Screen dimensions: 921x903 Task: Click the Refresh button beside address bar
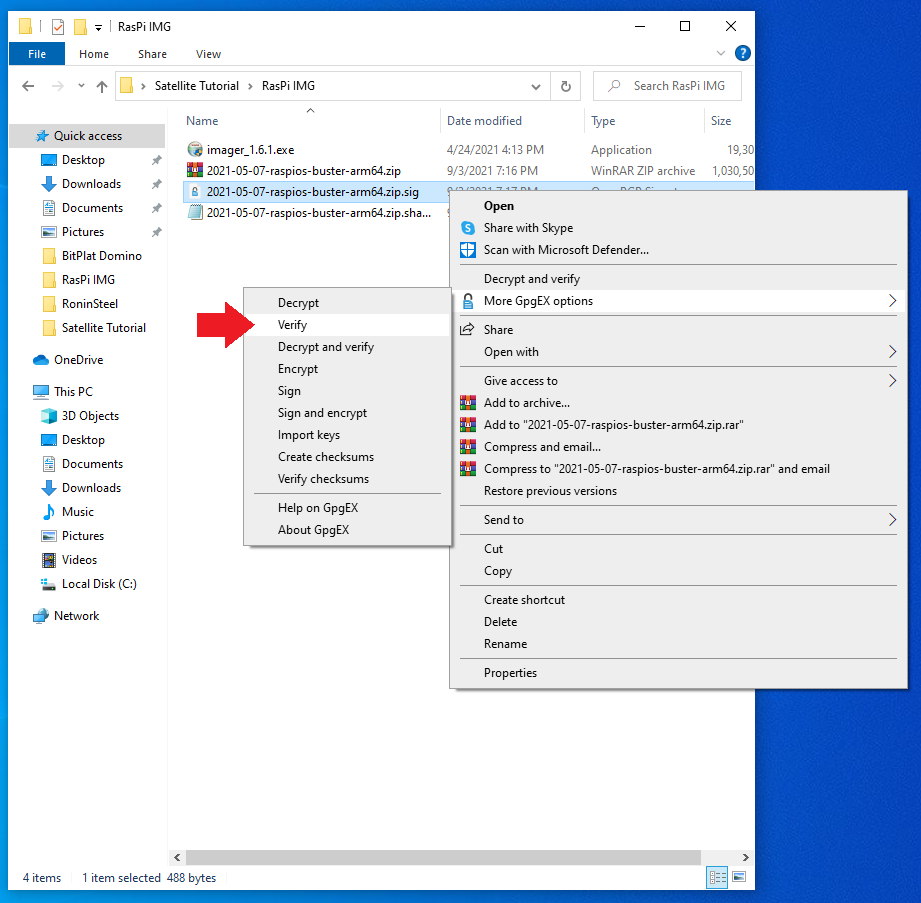(566, 86)
